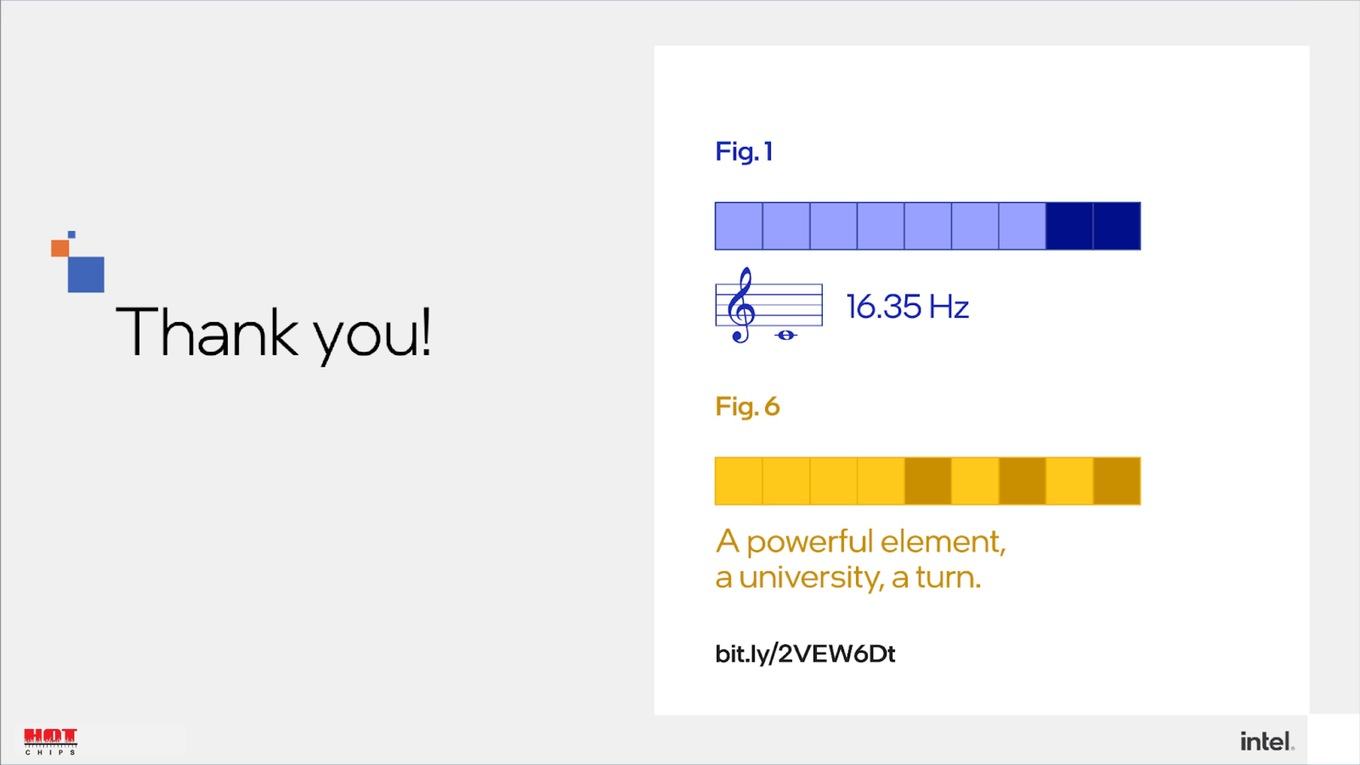Viewport: 1360px width, 765px height.
Task: Click the large blue square decoration
Action: pos(86,274)
